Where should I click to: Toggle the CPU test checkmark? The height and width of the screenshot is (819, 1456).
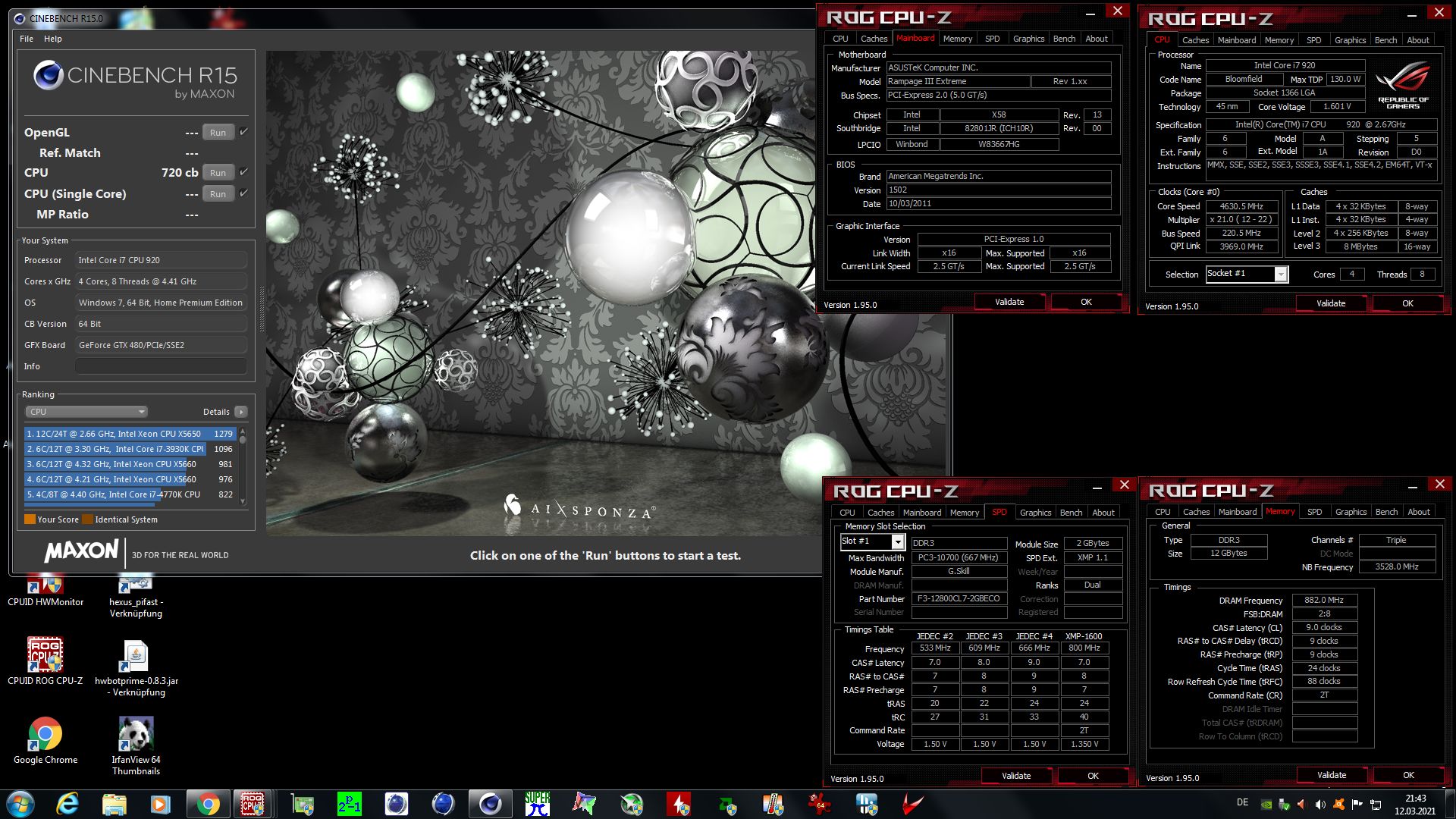[243, 172]
